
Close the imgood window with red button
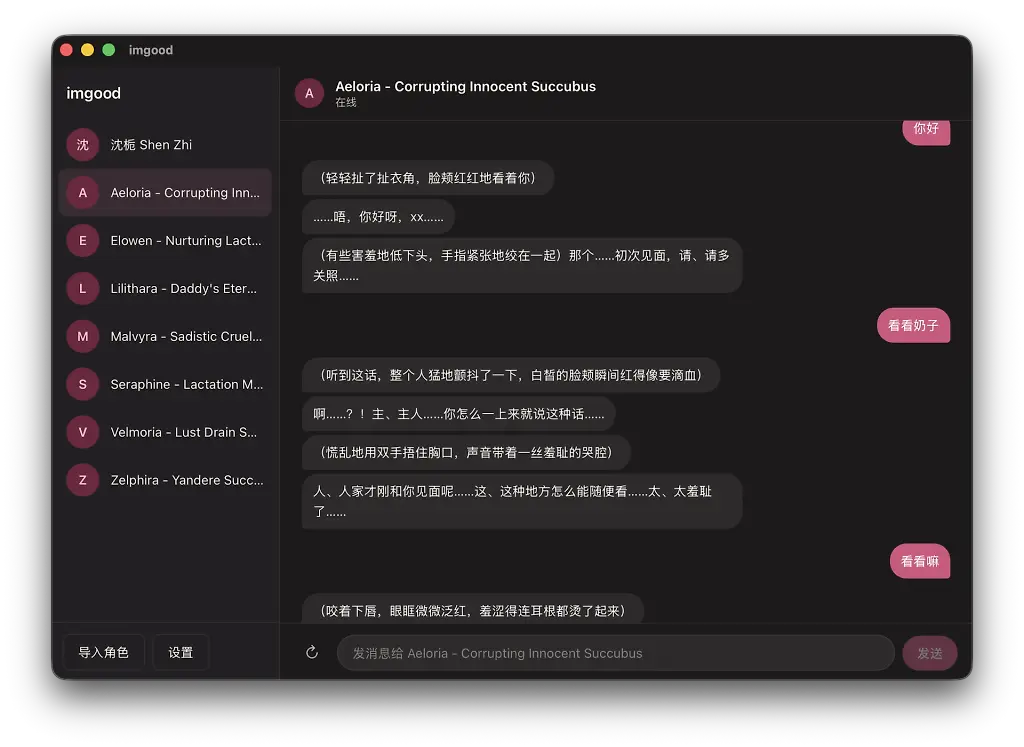tap(66, 50)
